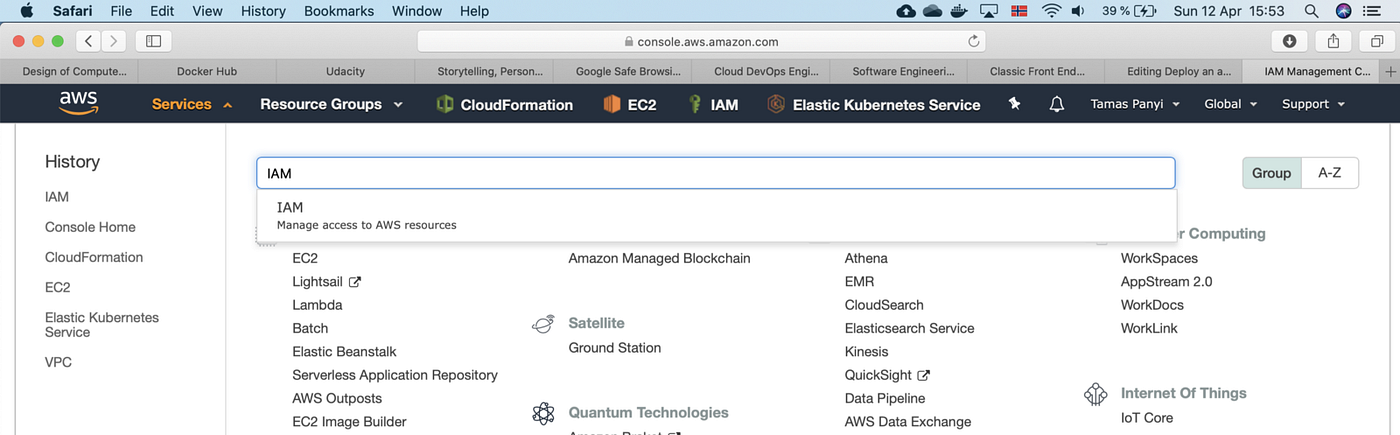Click the Safari share icon
Image resolution: width=1400 pixels, height=435 pixels.
pos(1333,41)
